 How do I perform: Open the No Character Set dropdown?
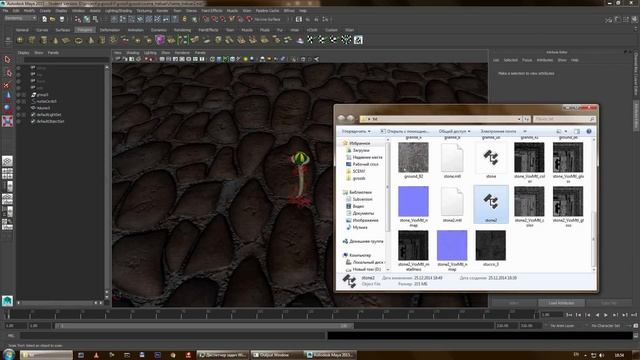tap(605, 326)
